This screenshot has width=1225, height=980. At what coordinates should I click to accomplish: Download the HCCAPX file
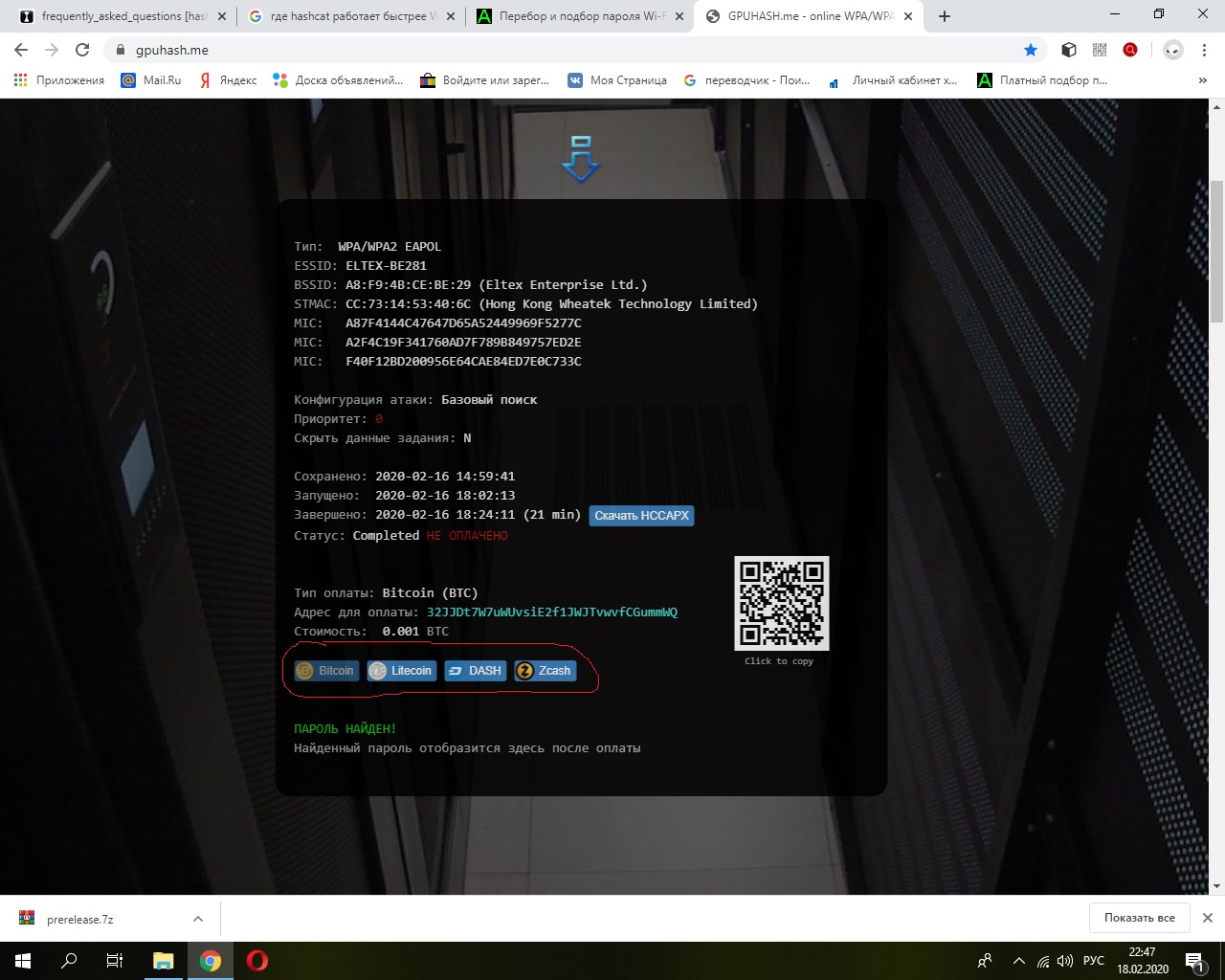pos(641,516)
